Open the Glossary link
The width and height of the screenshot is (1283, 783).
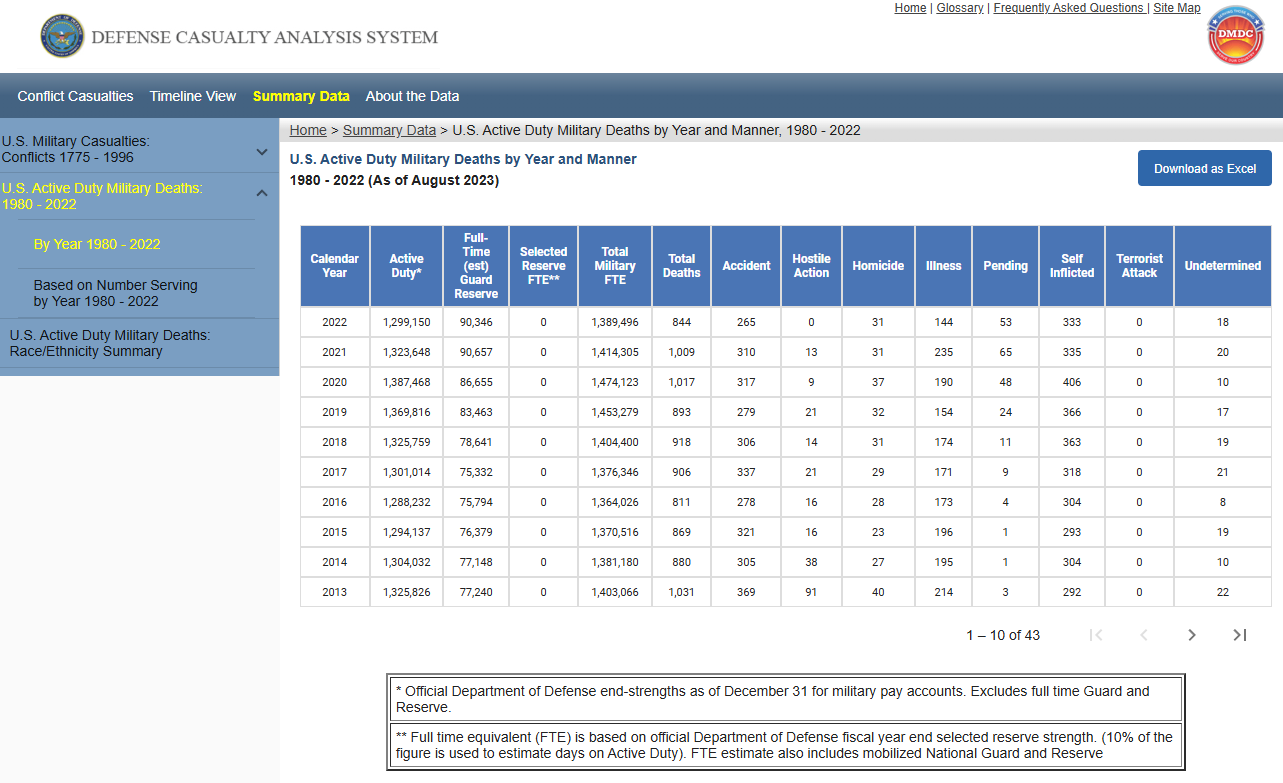(960, 8)
